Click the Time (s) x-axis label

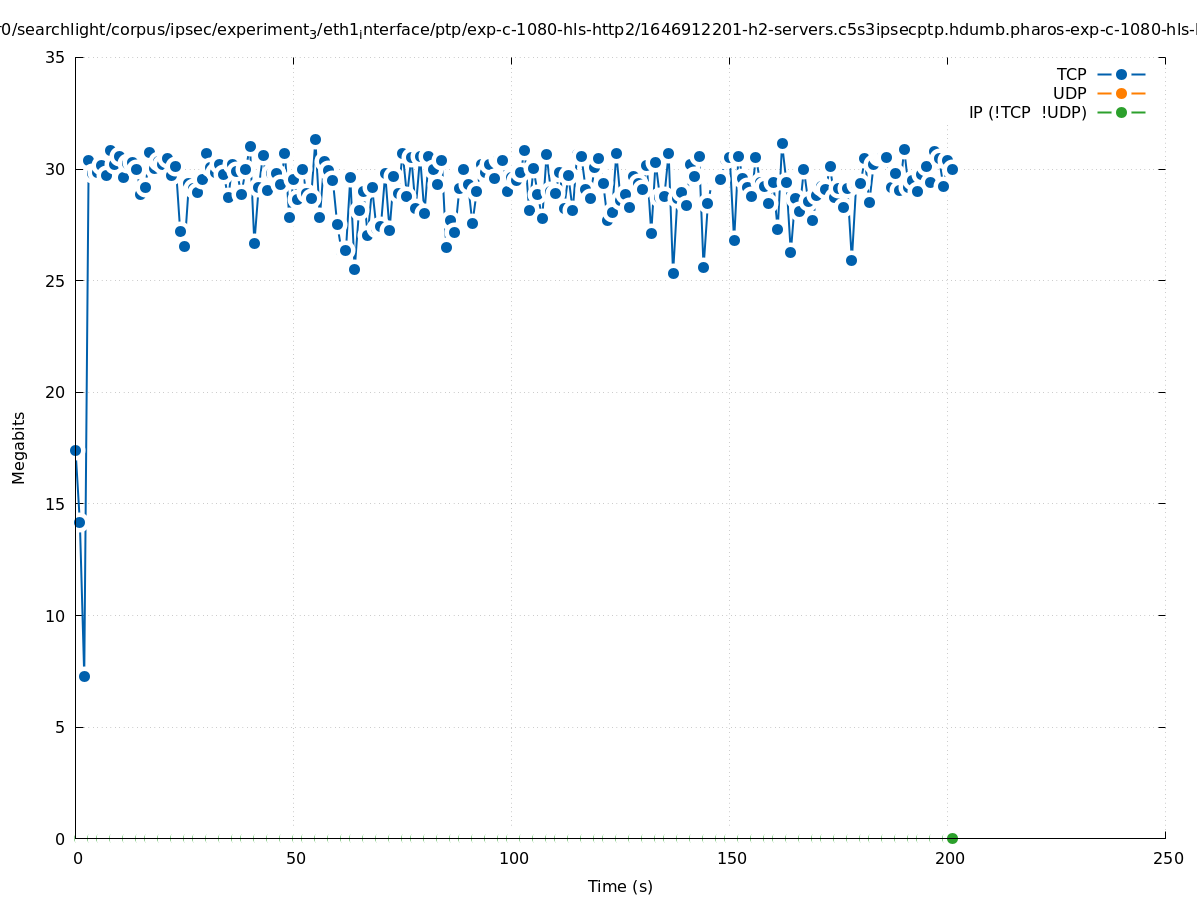point(620,886)
